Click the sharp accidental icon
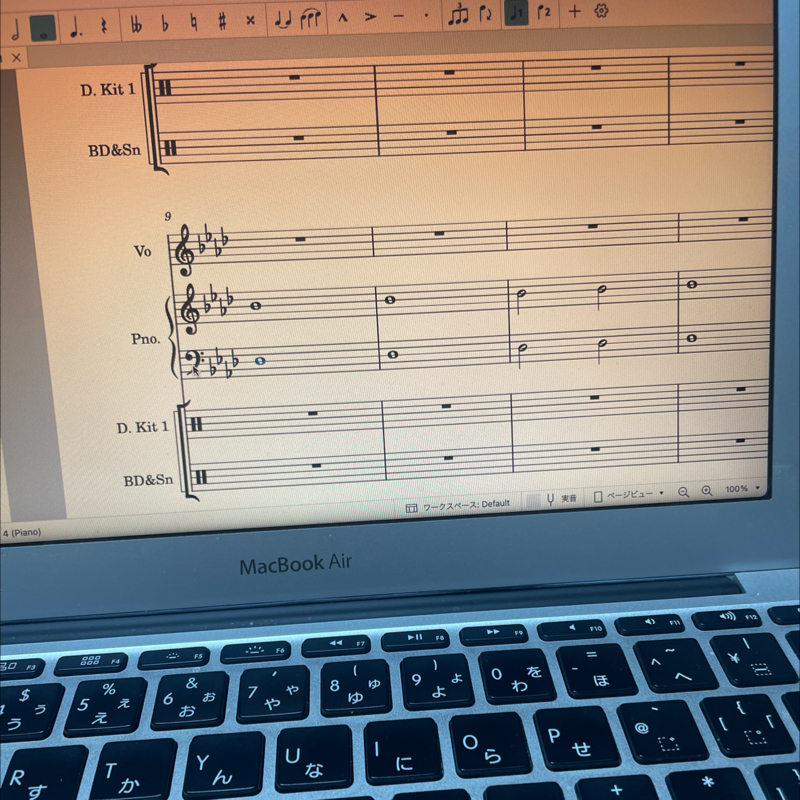This screenshot has height=800, width=800. (x=222, y=20)
